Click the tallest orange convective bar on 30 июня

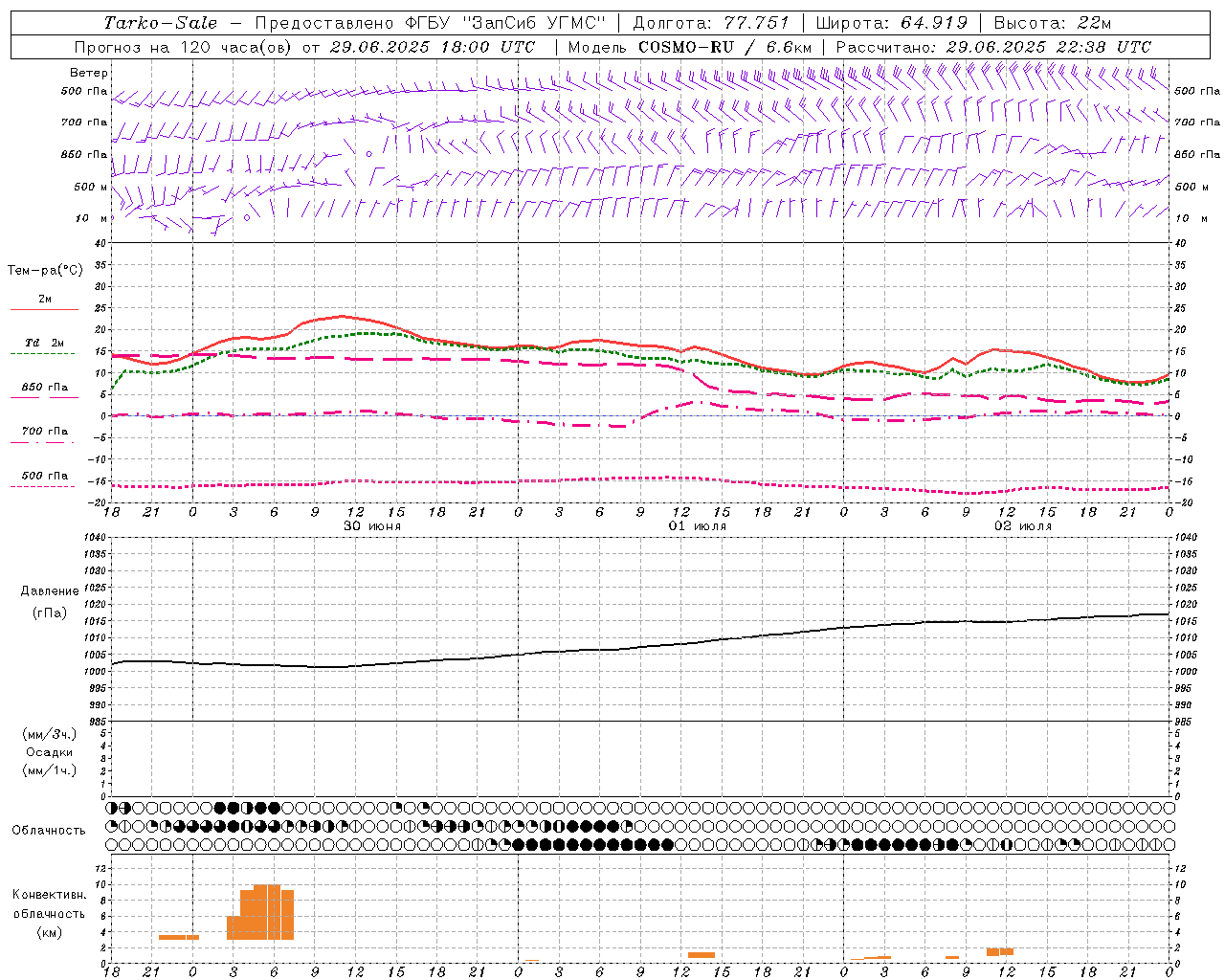tap(267, 912)
